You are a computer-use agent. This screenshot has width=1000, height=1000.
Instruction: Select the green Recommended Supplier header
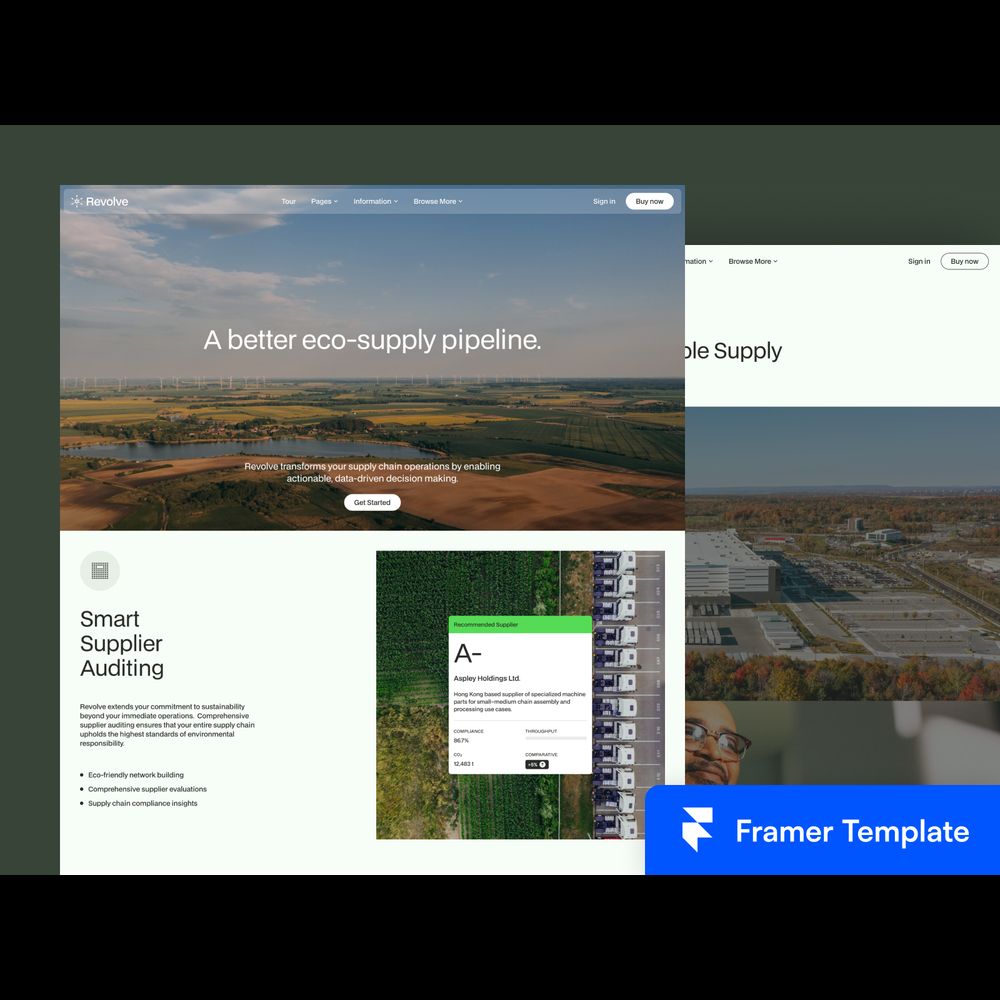pyautogui.click(x=520, y=624)
